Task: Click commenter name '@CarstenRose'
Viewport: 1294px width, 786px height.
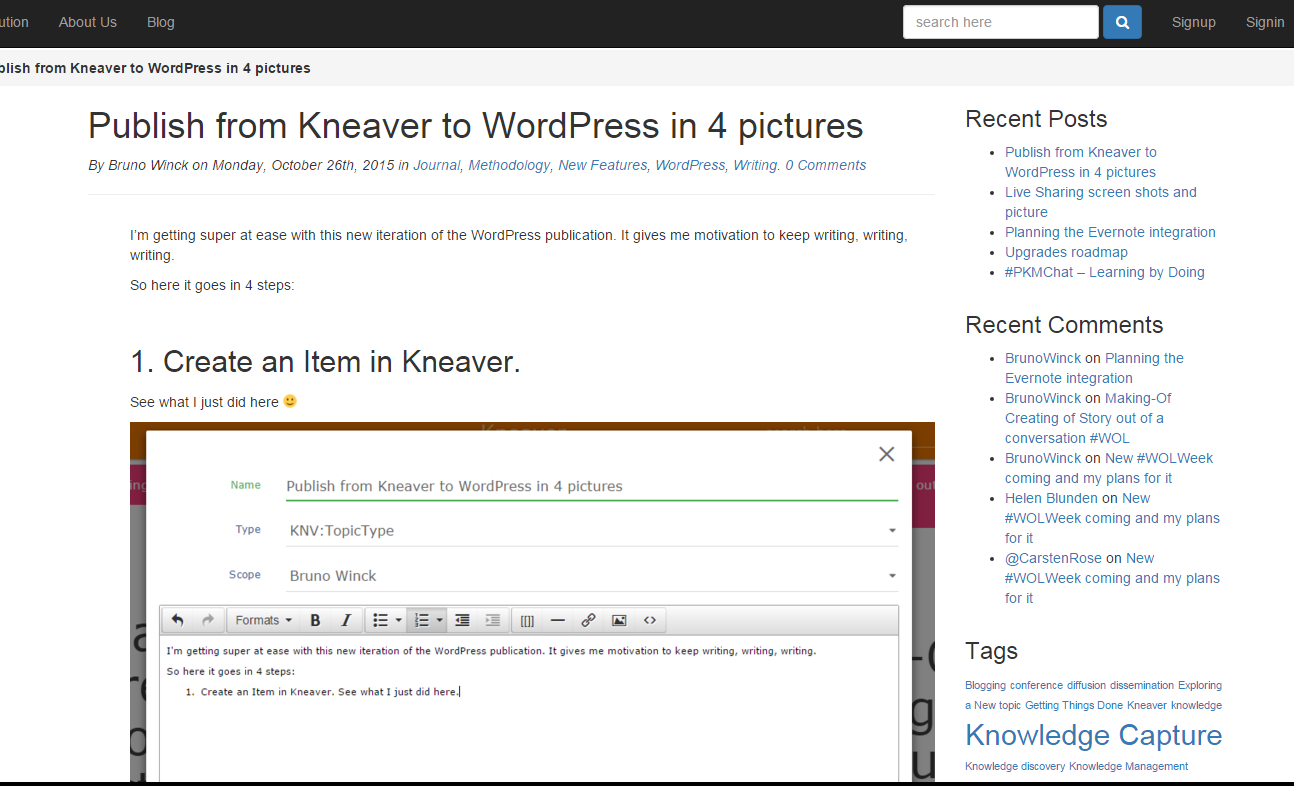Action: click(x=1053, y=558)
